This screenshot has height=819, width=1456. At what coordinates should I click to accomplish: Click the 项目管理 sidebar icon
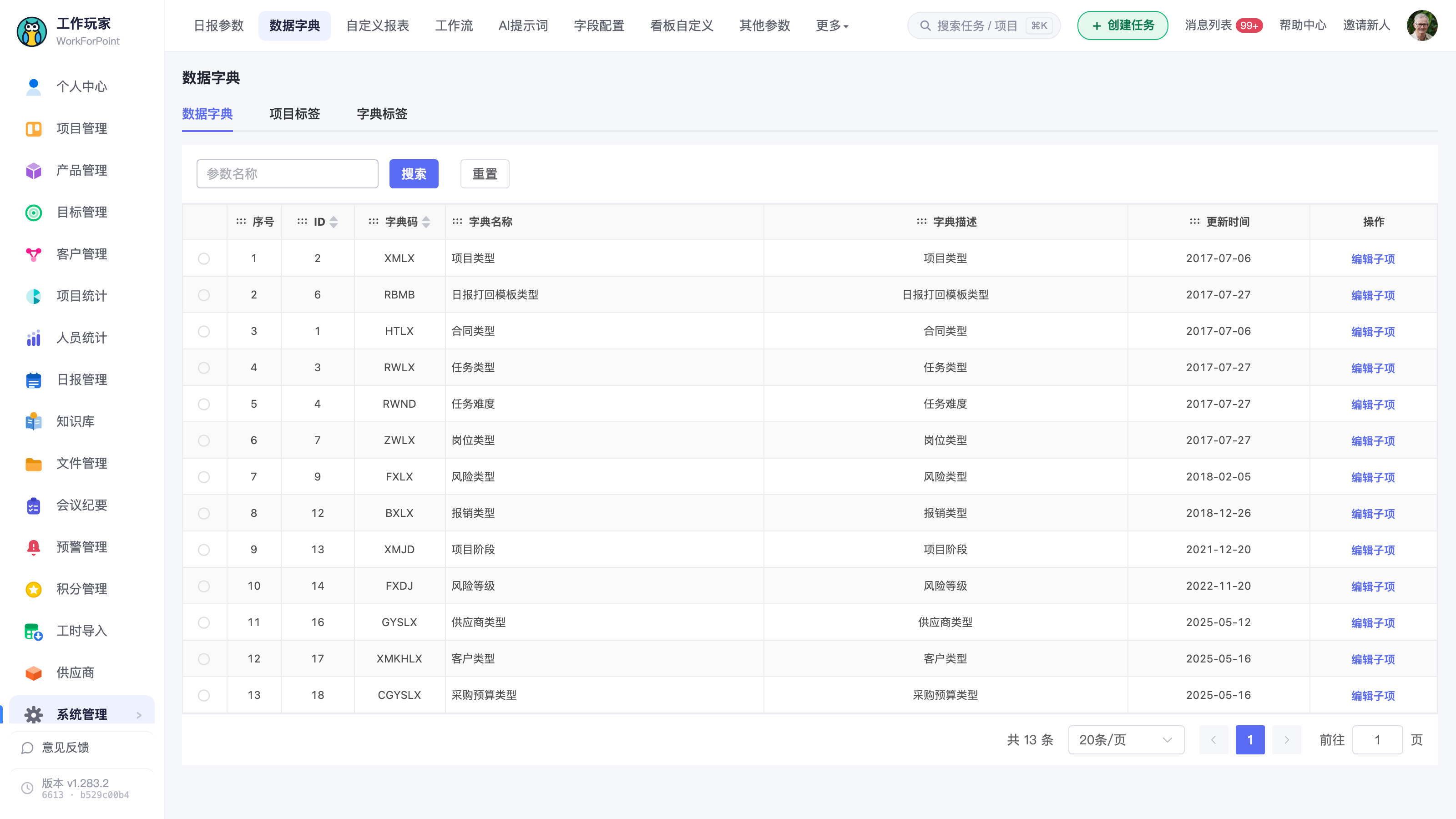point(33,129)
